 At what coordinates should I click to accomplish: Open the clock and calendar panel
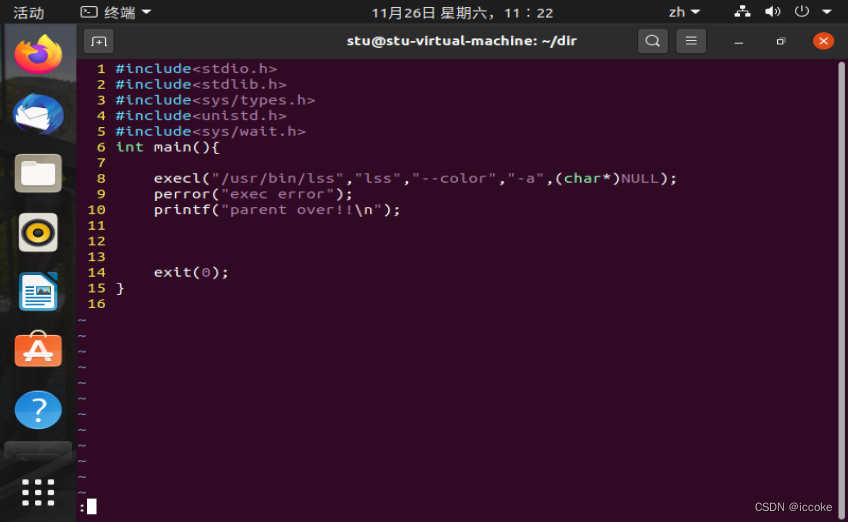click(x=462, y=12)
